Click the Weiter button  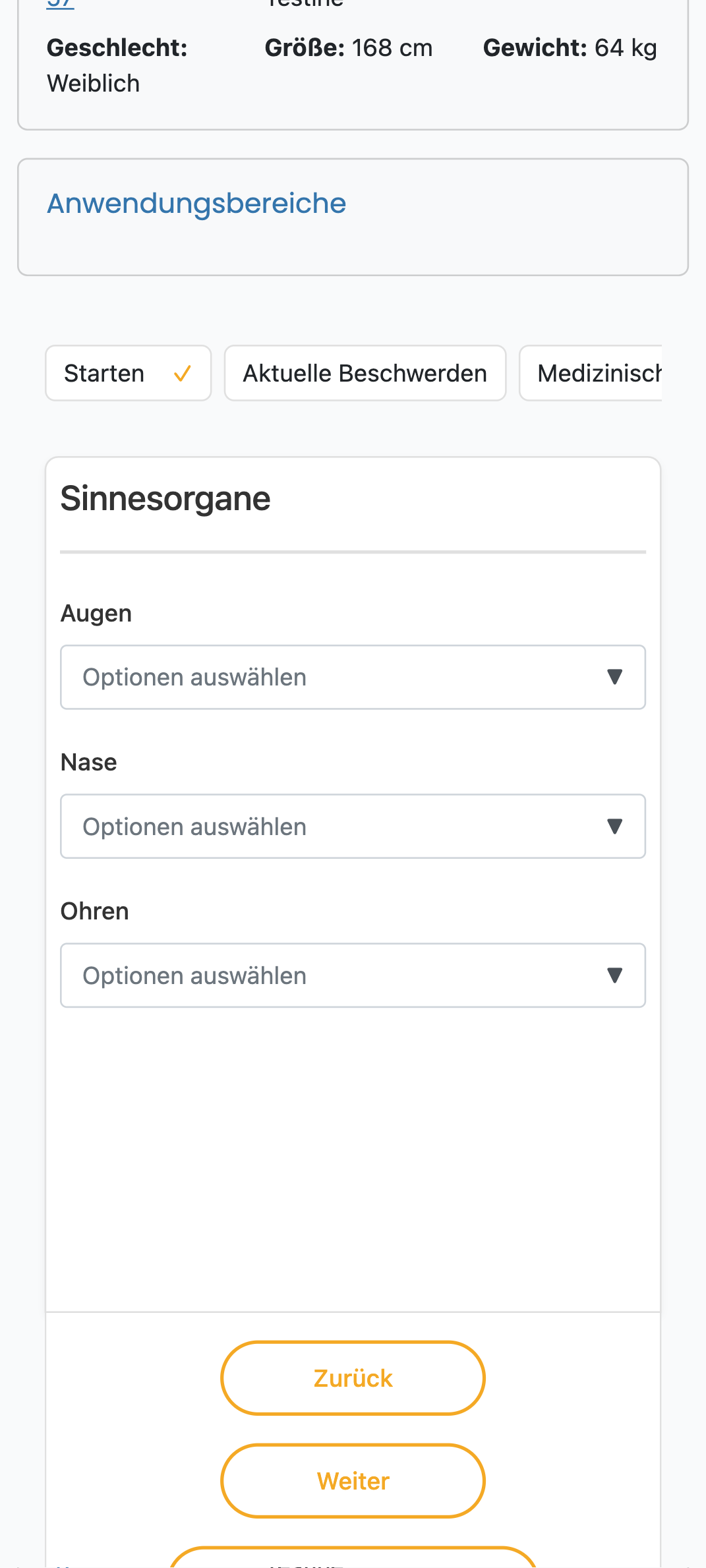coord(353,1481)
